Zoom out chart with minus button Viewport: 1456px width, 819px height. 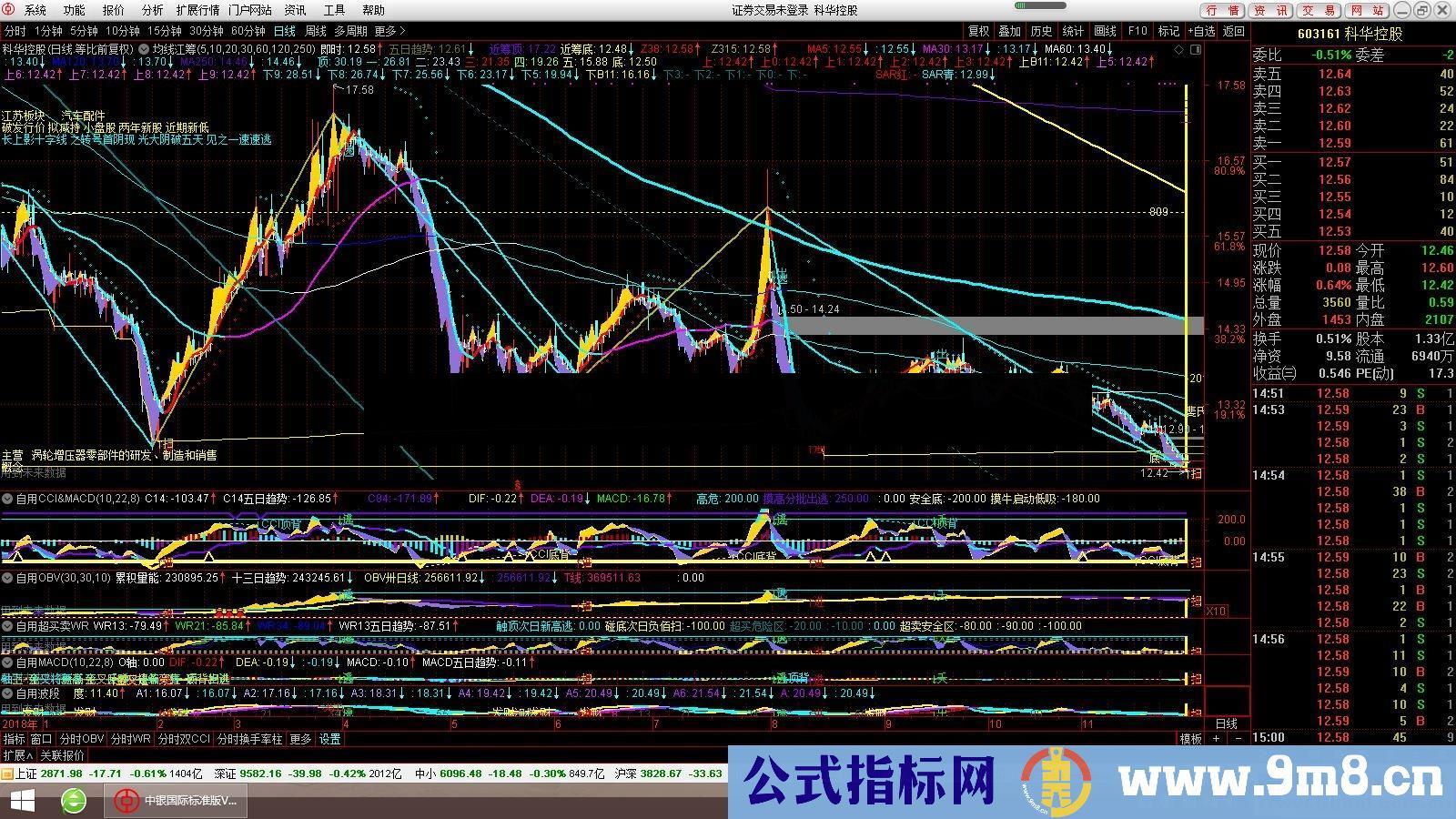click(1238, 739)
